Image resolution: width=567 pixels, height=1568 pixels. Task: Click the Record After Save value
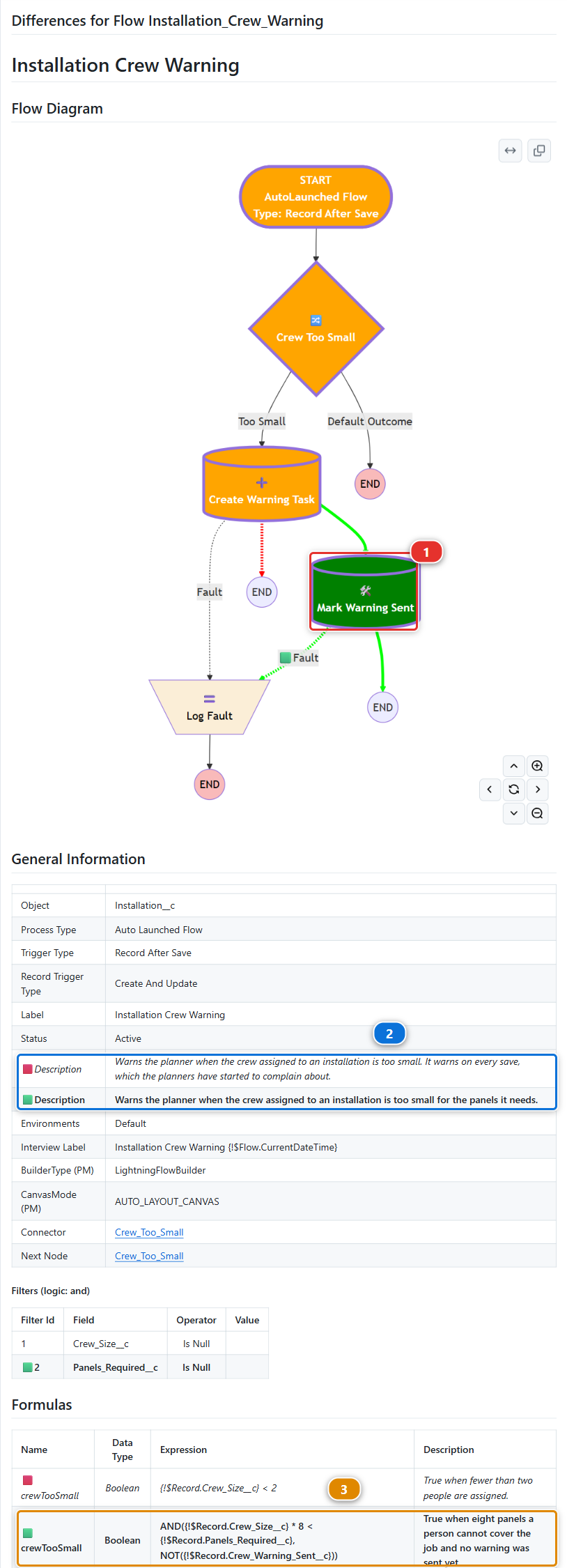tap(153, 953)
